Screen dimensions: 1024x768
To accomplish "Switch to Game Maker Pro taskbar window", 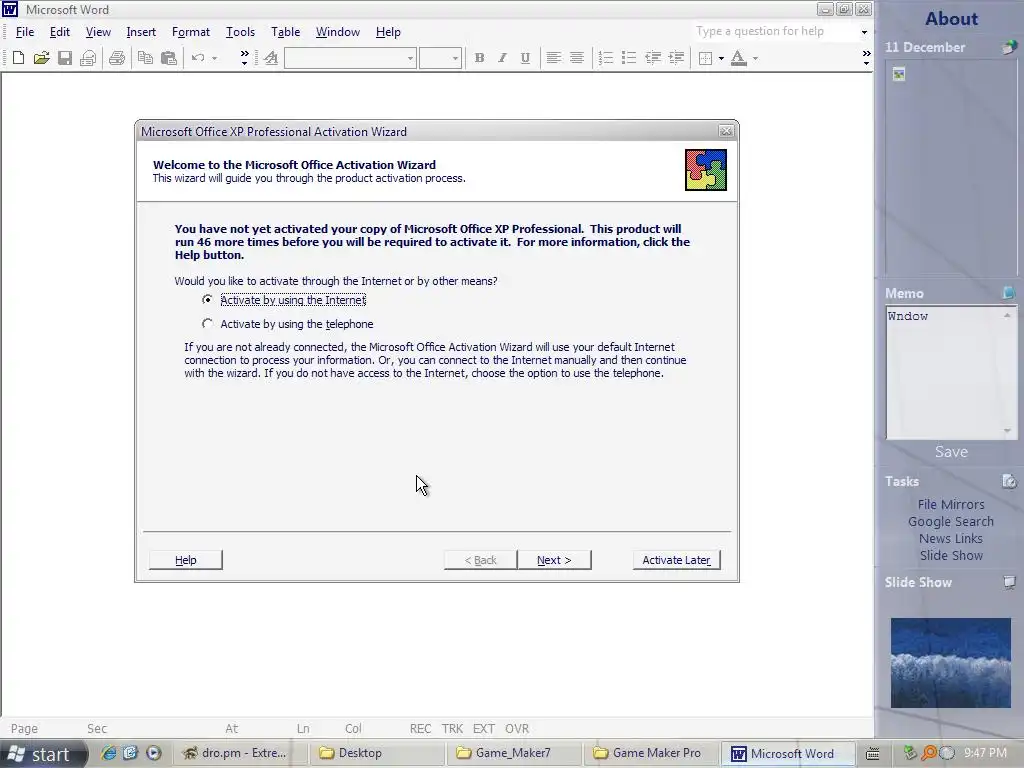I will point(650,753).
